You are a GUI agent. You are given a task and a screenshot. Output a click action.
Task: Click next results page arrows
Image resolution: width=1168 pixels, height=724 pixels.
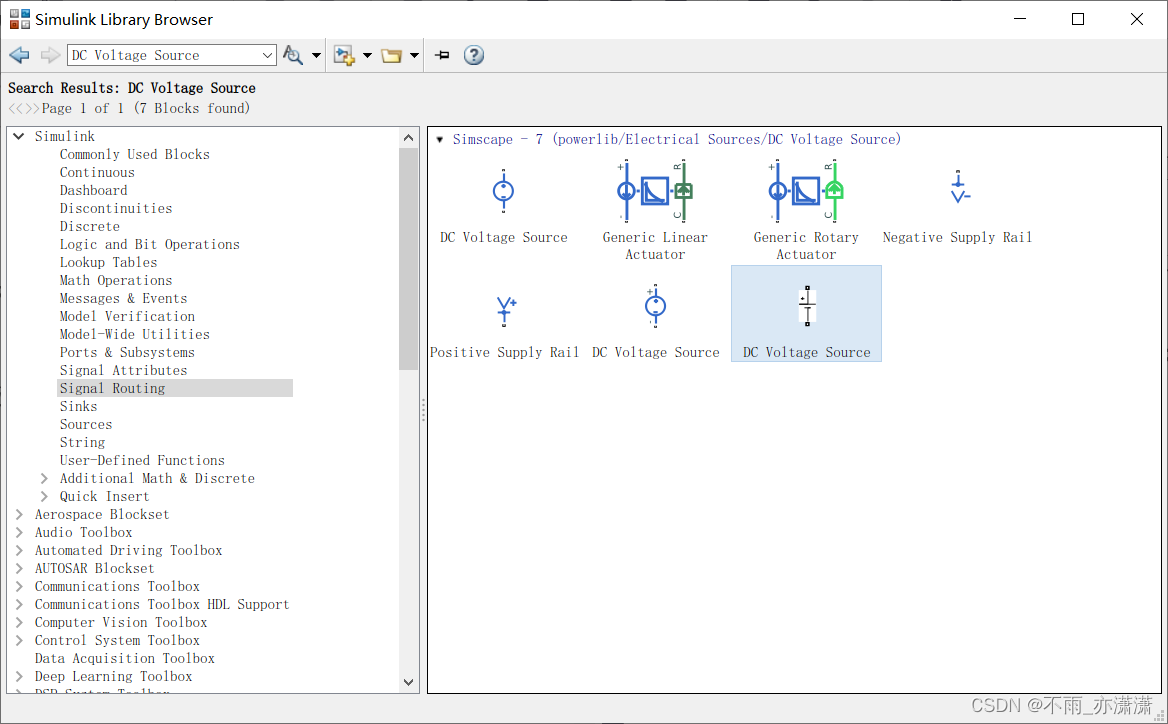32,109
